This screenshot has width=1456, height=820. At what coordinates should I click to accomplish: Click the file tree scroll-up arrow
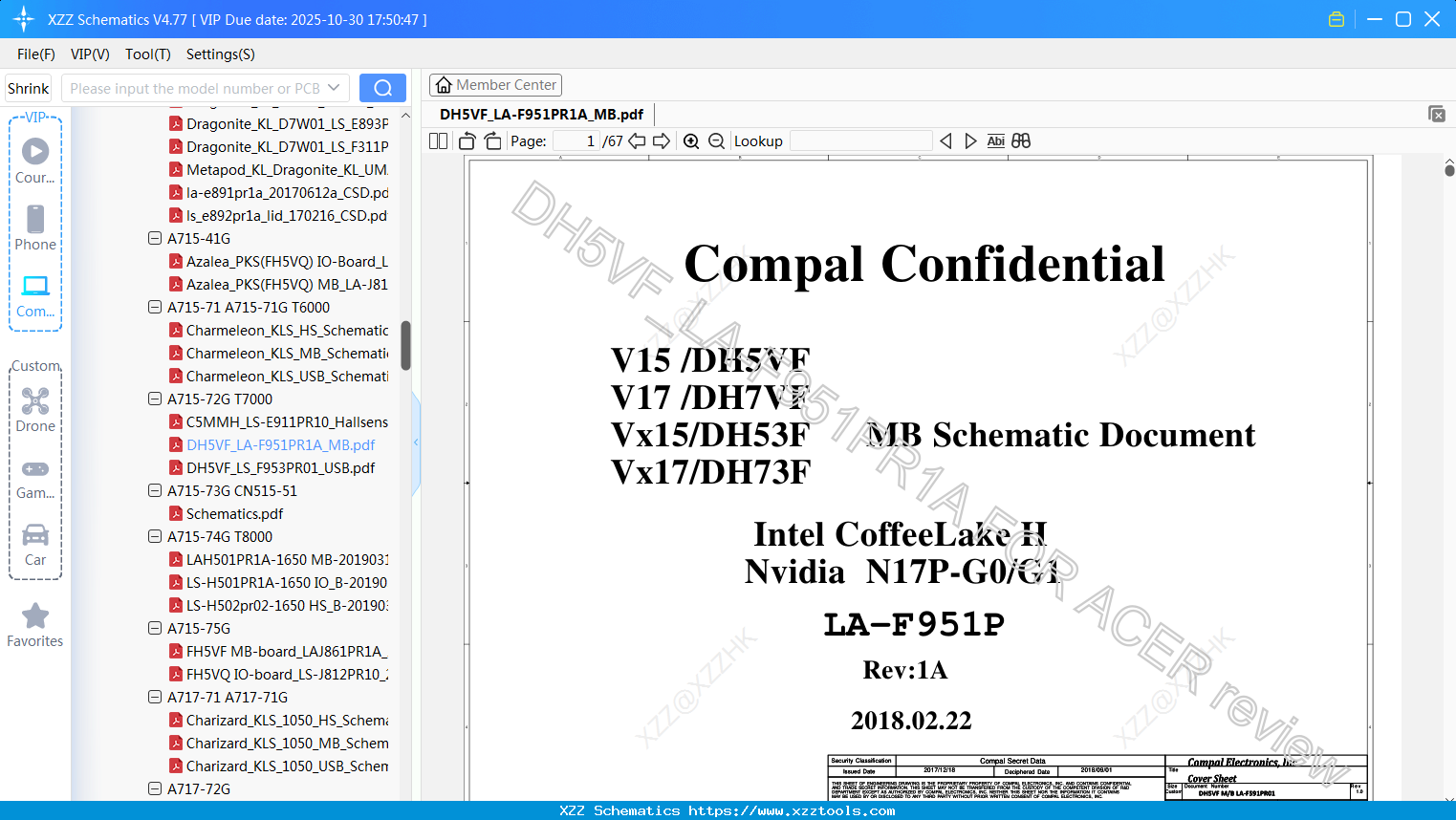click(x=405, y=116)
